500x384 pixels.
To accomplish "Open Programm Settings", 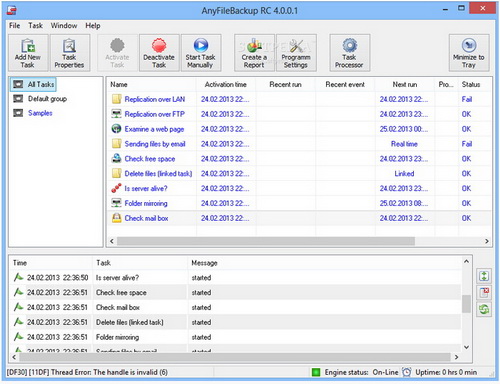I will pyautogui.click(x=296, y=53).
